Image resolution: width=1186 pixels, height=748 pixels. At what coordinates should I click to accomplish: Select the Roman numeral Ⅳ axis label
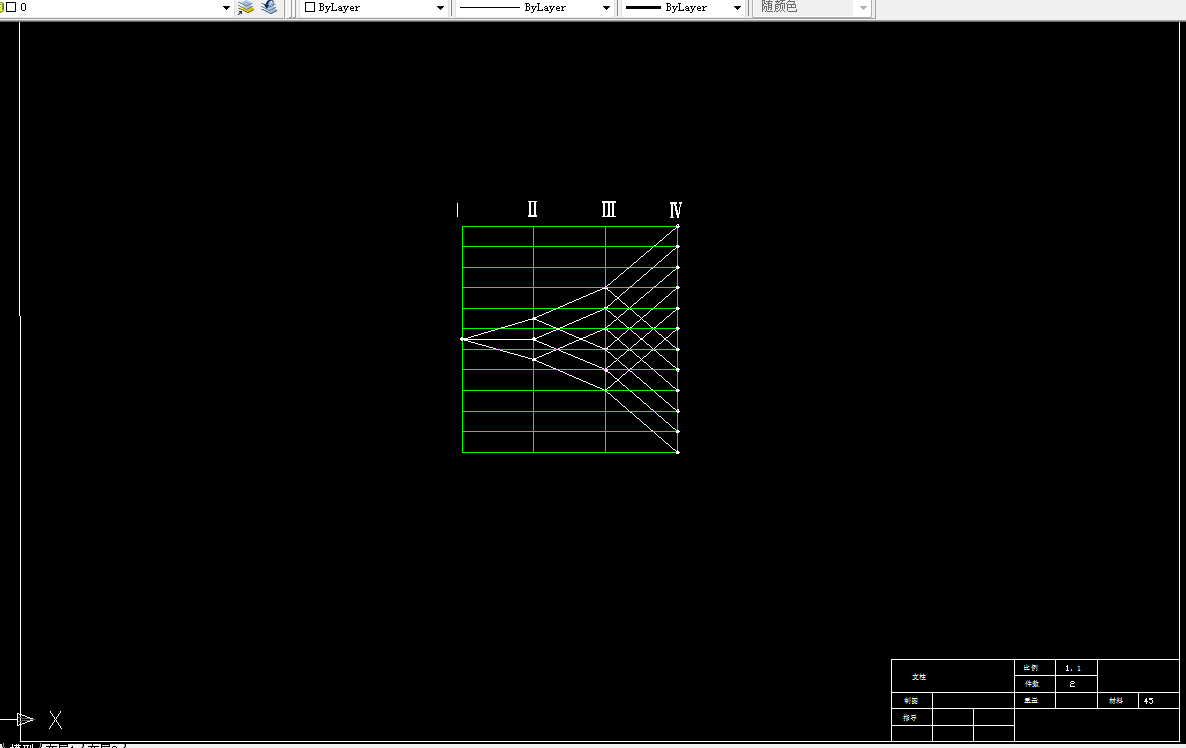tap(675, 210)
